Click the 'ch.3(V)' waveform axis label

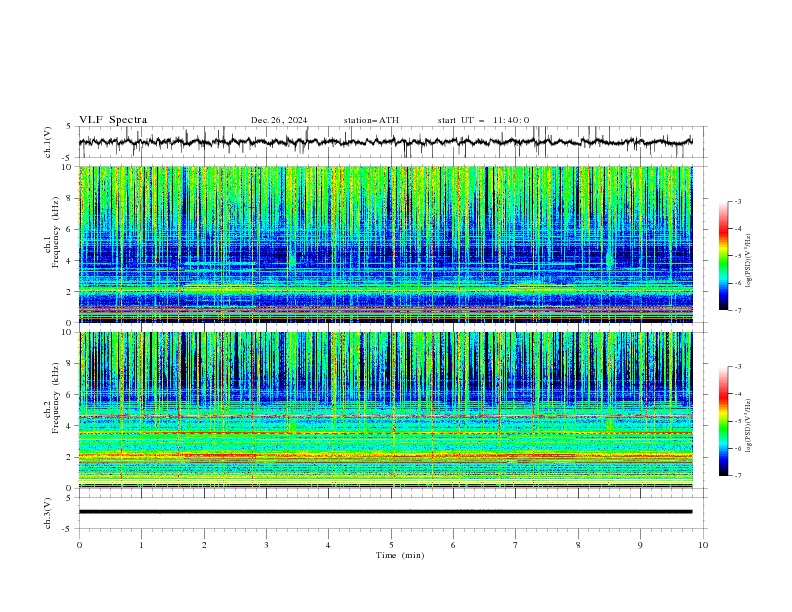[48, 513]
